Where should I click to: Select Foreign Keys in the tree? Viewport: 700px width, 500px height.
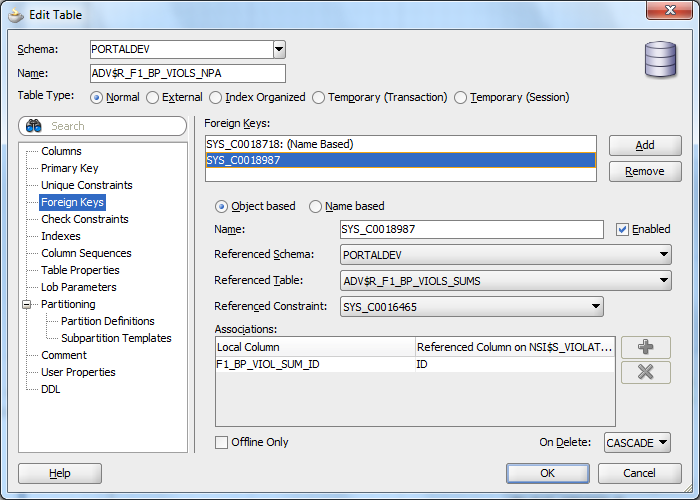pos(72,202)
